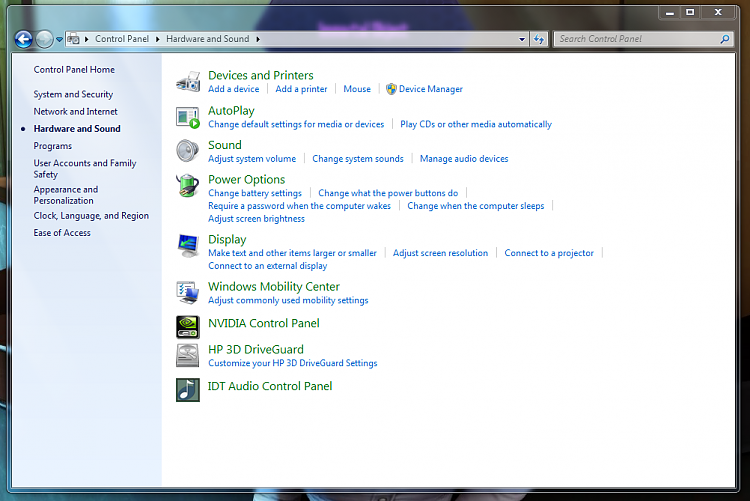Open Clock, Language, and Region

(x=91, y=216)
